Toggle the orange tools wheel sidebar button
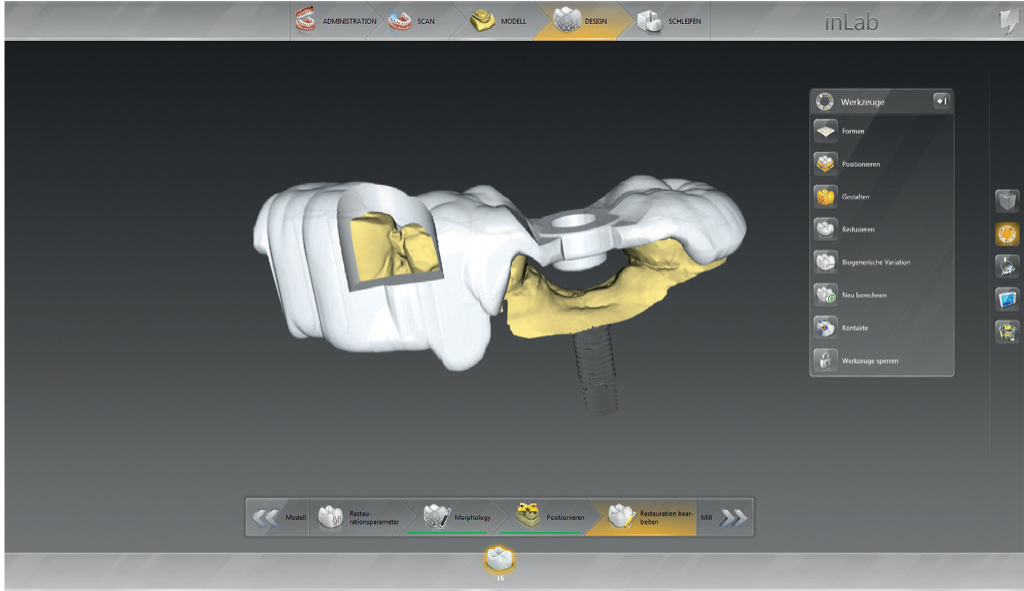Screen dimensions: 1024x591 coord(1007,234)
